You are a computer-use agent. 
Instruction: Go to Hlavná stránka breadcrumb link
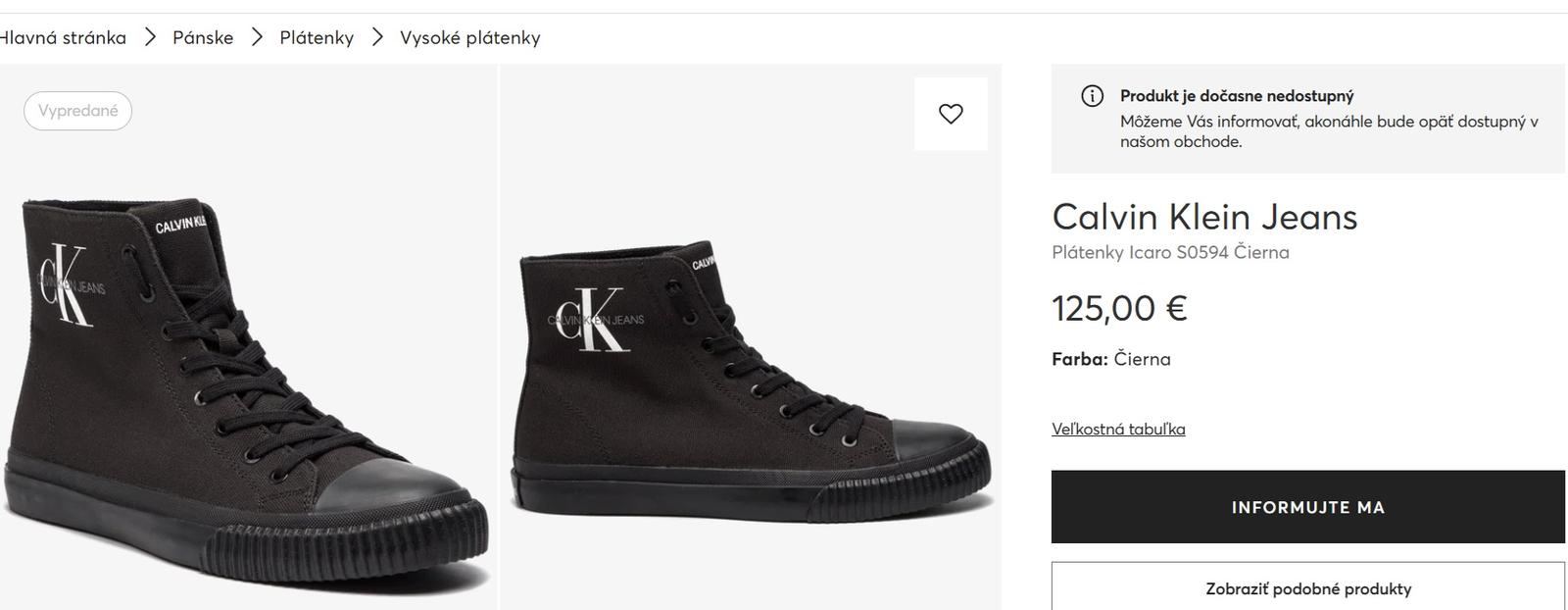pos(63,37)
